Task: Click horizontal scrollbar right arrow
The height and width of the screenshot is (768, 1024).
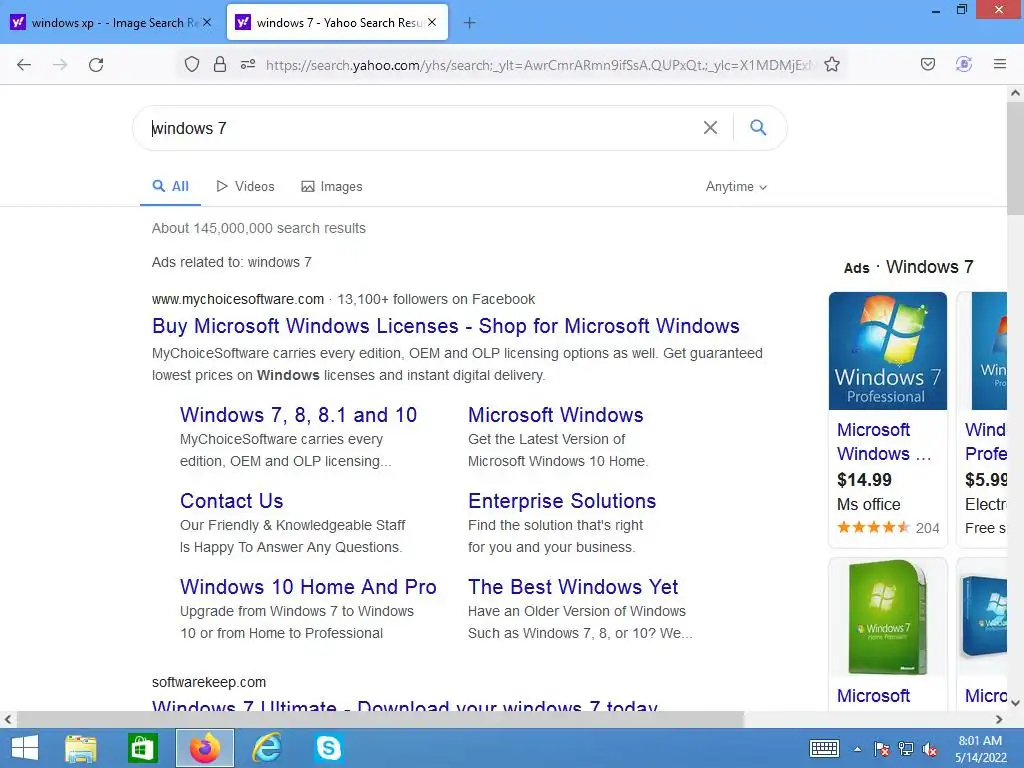Action: click(x=999, y=719)
